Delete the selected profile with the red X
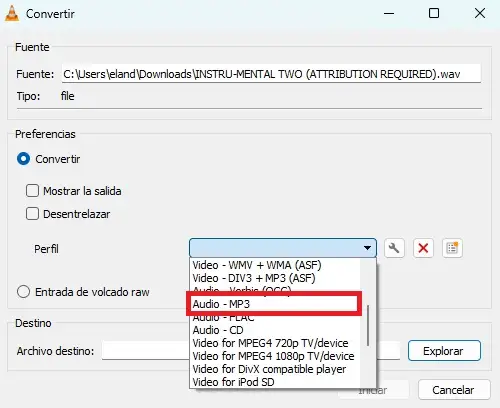This screenshot has width=500, height=408. pyautogui.click(x=423, y=248)
